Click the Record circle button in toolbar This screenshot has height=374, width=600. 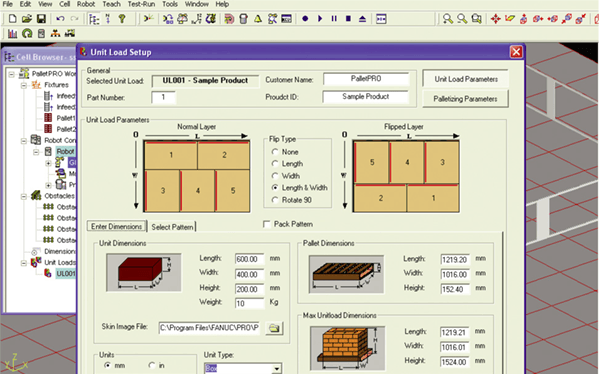(305, 18)
